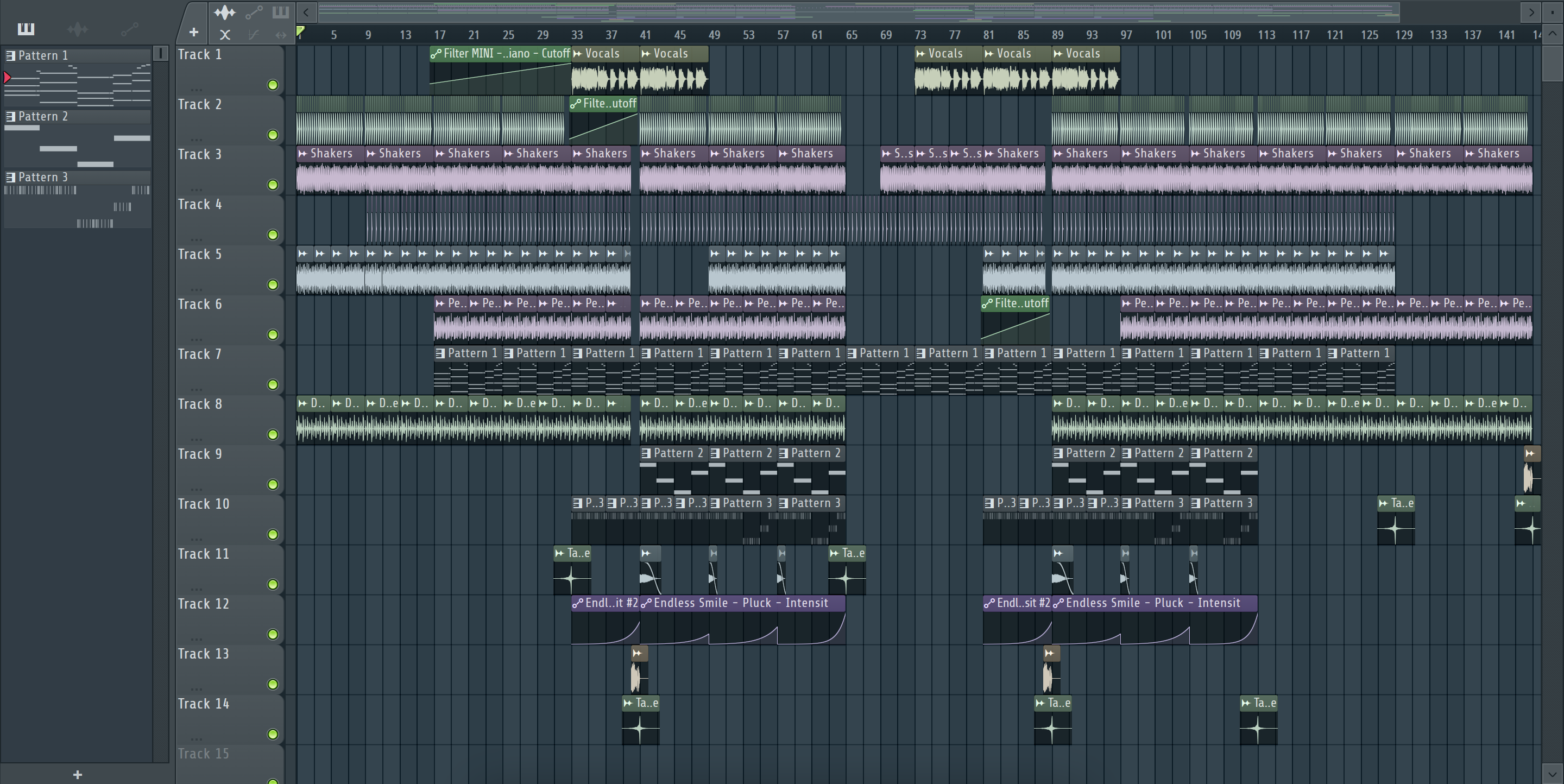The image size is (1564, 784).
Task: Mute Track 12 using its green LED
Action: (273, 634)
